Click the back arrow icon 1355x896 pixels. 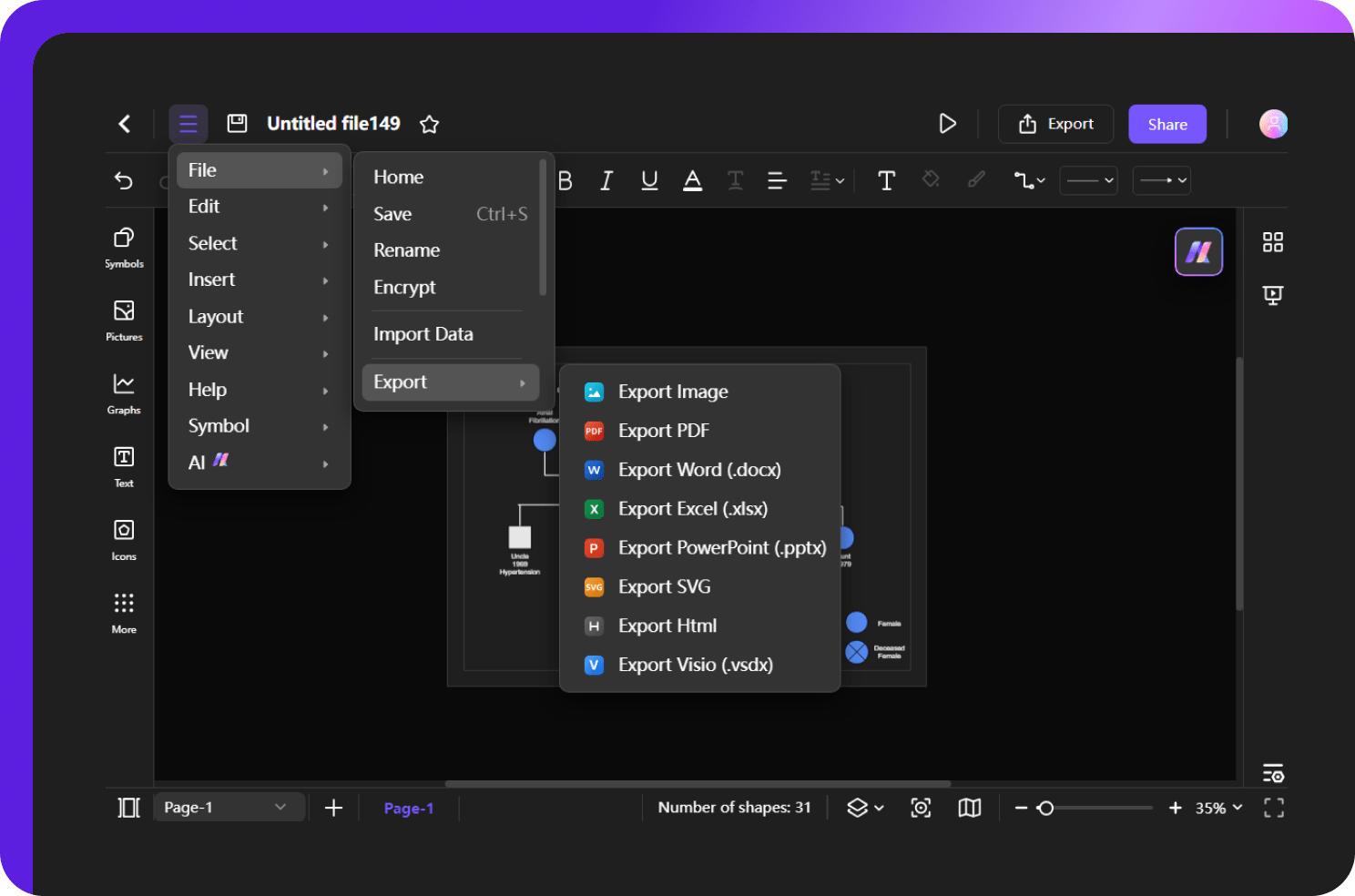pos(125,124)
